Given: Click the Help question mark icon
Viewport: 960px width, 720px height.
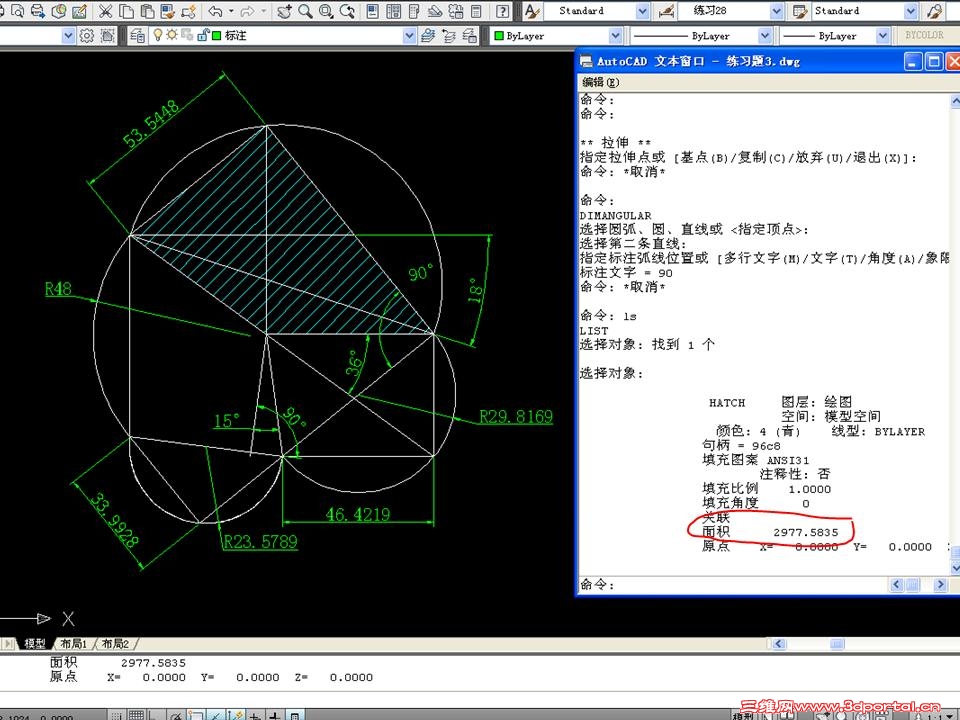Looking at the screenshot, I should (502, 10).
